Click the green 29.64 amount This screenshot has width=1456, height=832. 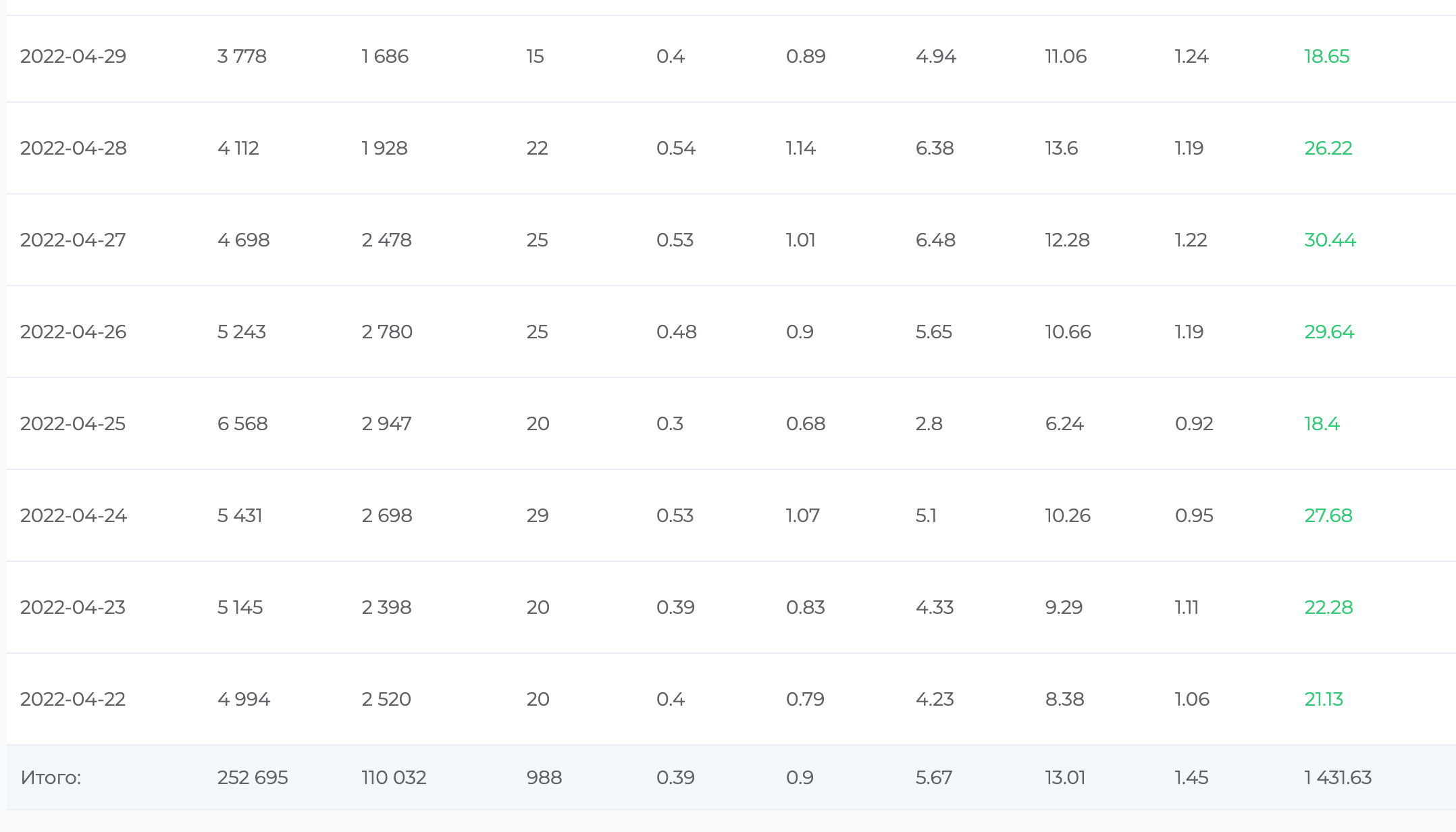1329,332
